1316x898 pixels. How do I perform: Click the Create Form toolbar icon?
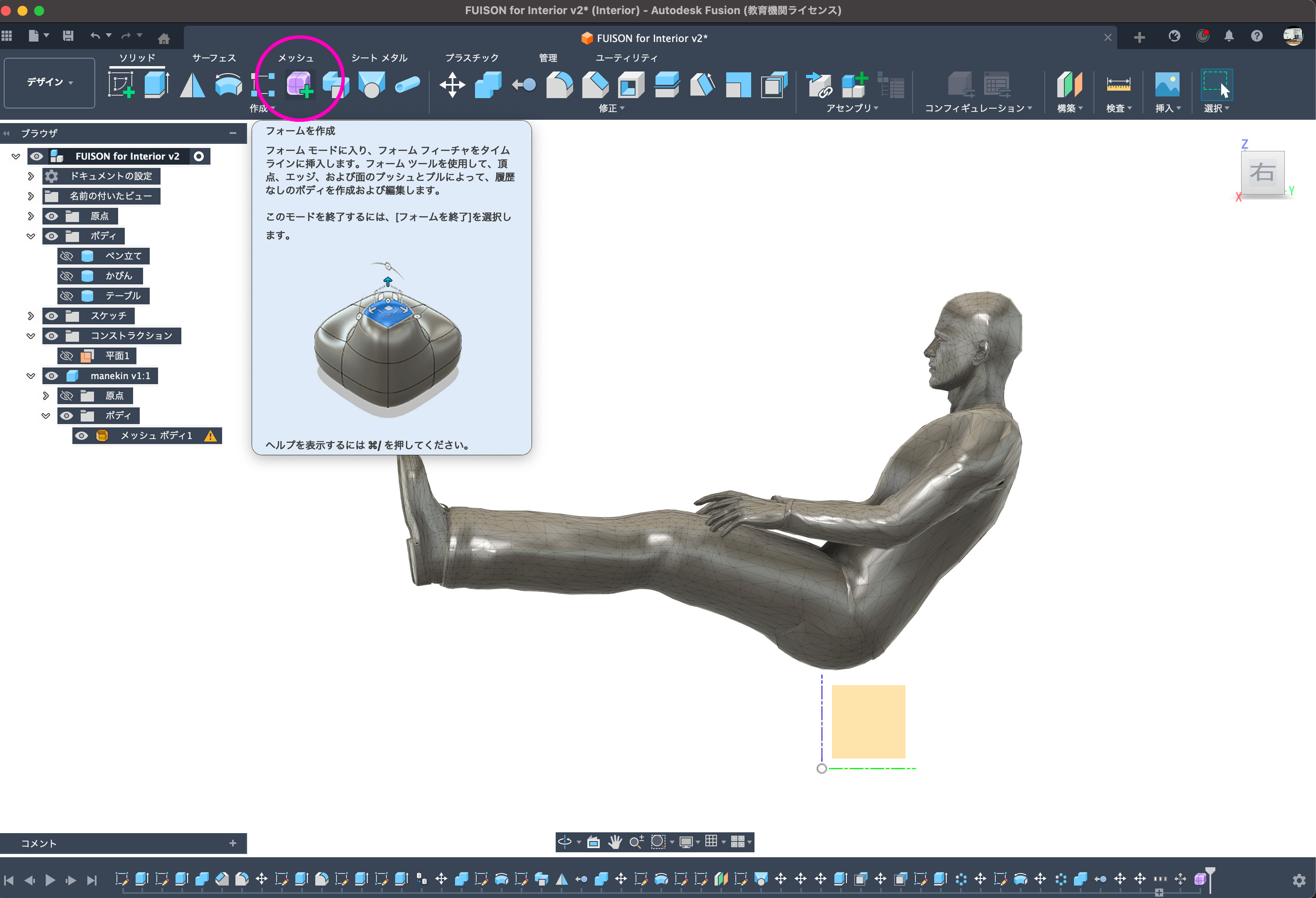(x=299, y=84)
